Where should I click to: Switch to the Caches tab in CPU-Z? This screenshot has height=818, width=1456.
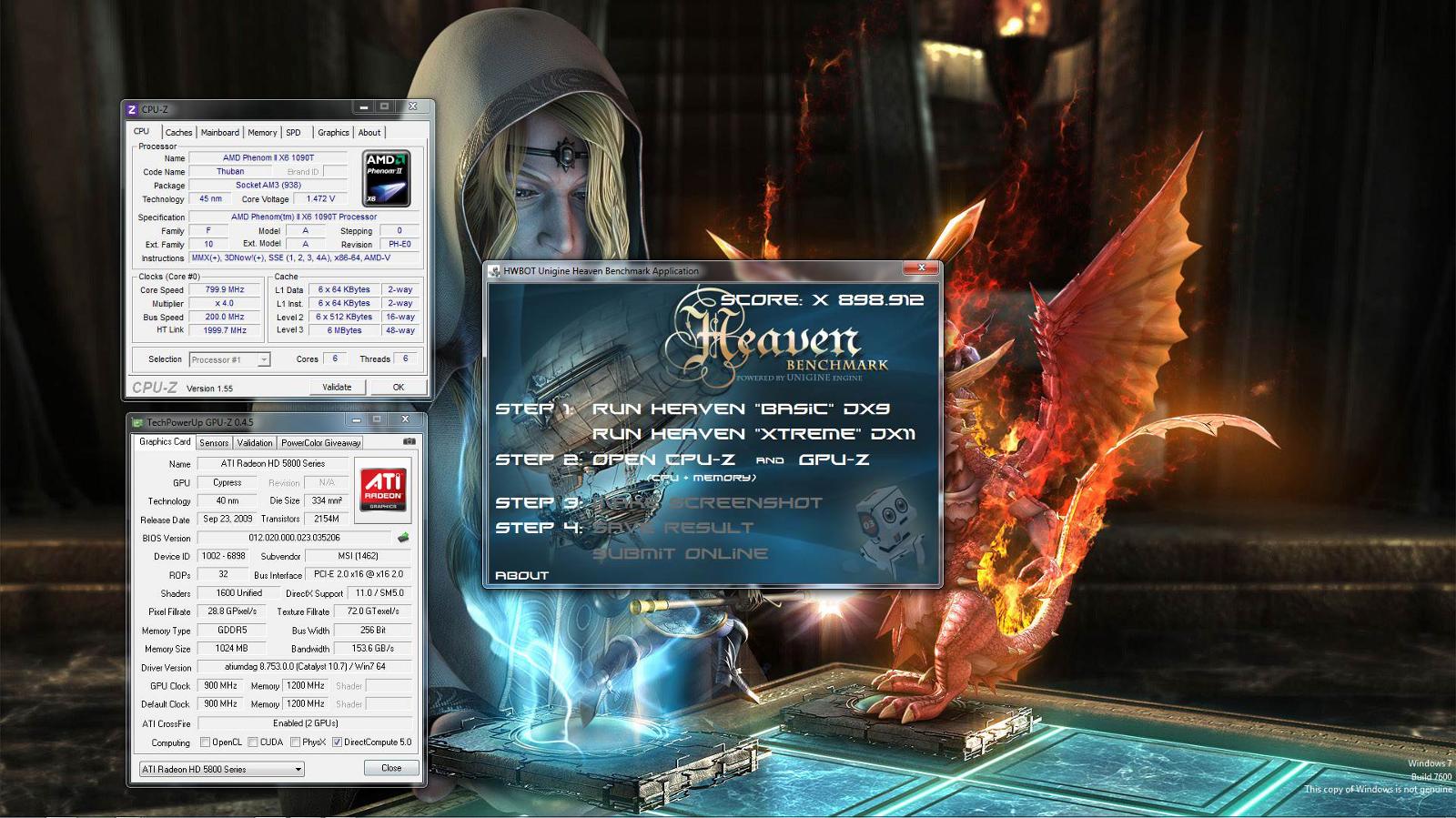coord(178,133)
